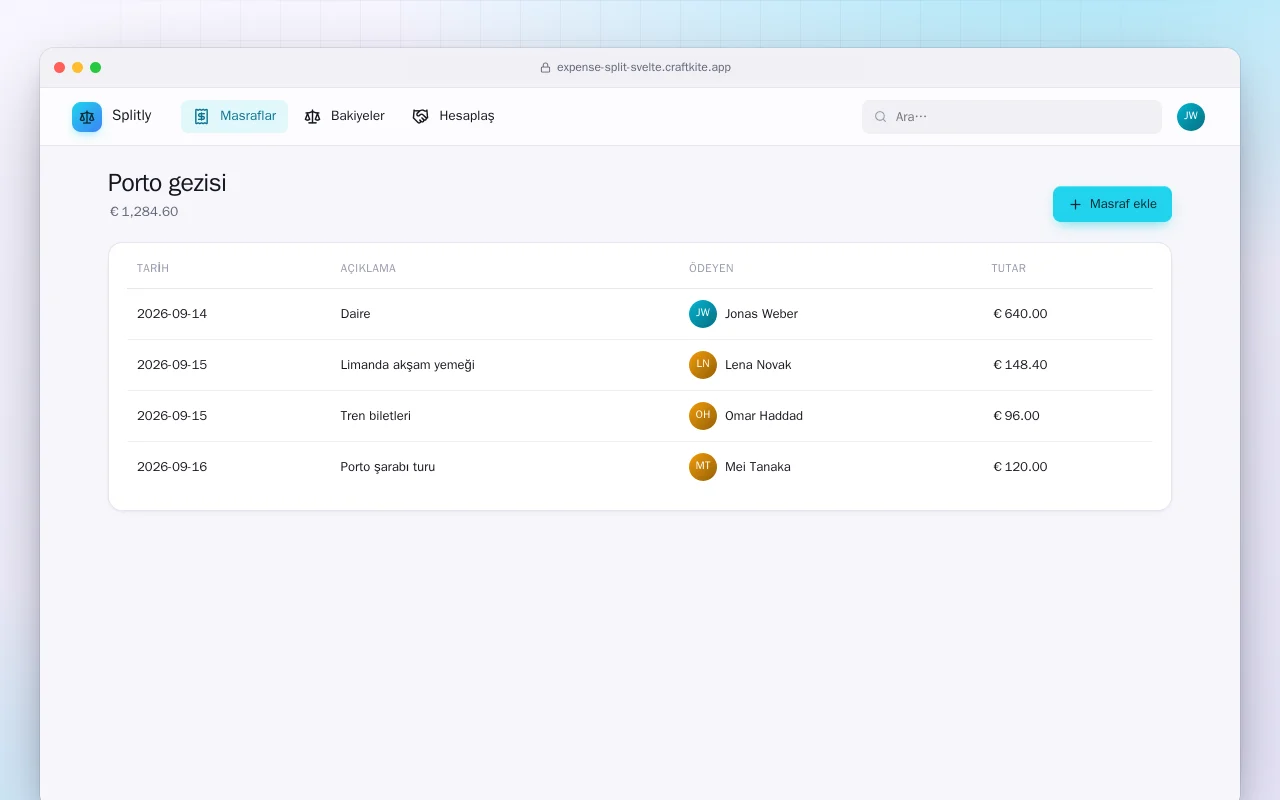Click the total € 1,284.60
Viewport: 1280px width, 800px height.
click(144, 212)
